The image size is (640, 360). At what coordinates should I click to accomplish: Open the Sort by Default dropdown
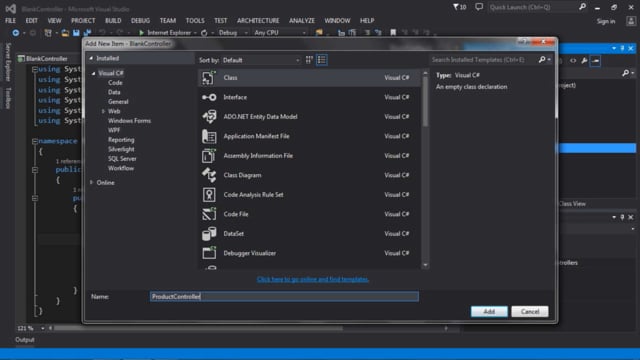pyautogui.click(x=261, y=60)
